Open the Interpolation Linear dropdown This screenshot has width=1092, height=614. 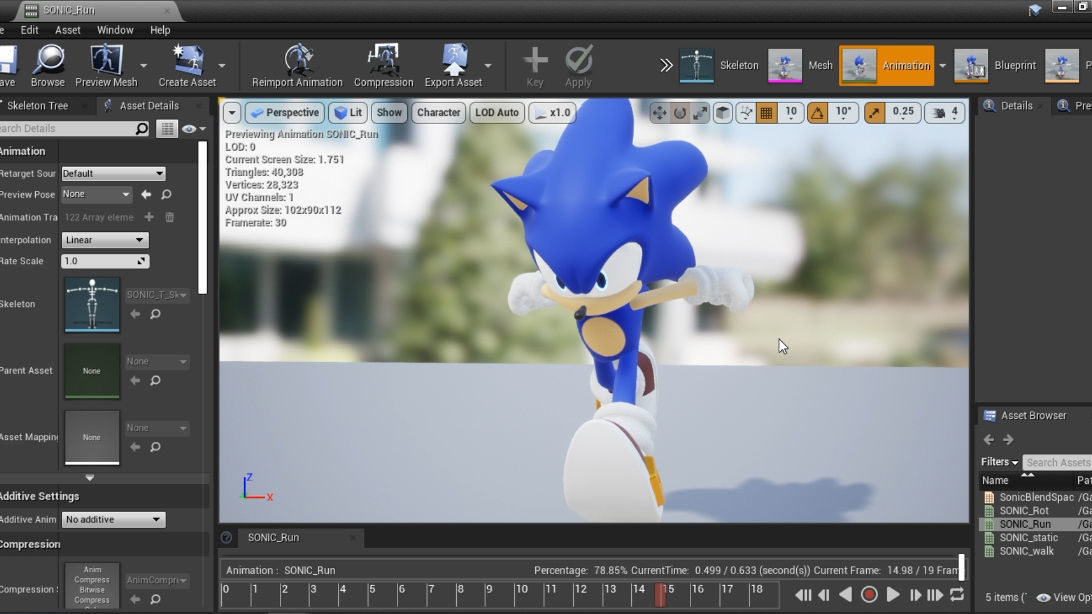click(105, 239)
